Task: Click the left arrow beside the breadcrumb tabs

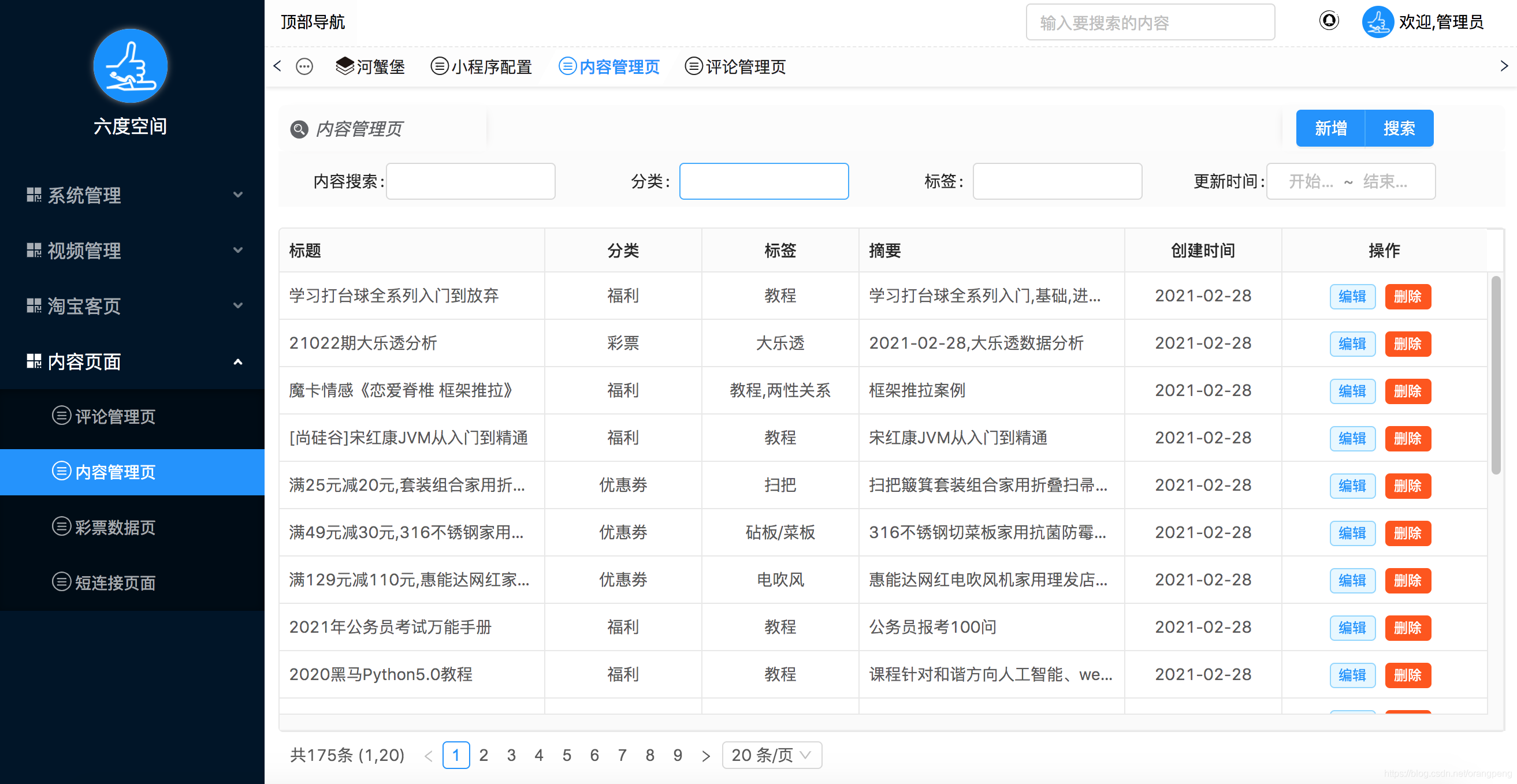Action: coord(277,66)
